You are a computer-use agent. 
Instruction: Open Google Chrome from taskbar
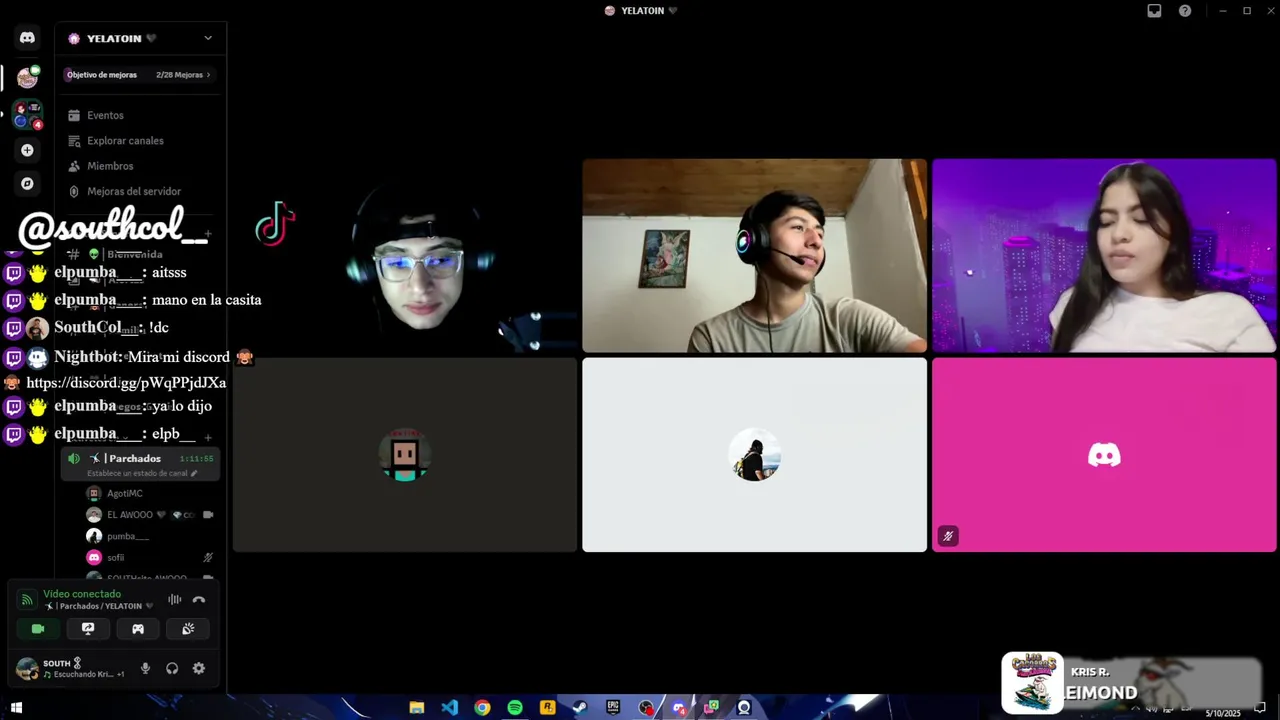point(482,708)
